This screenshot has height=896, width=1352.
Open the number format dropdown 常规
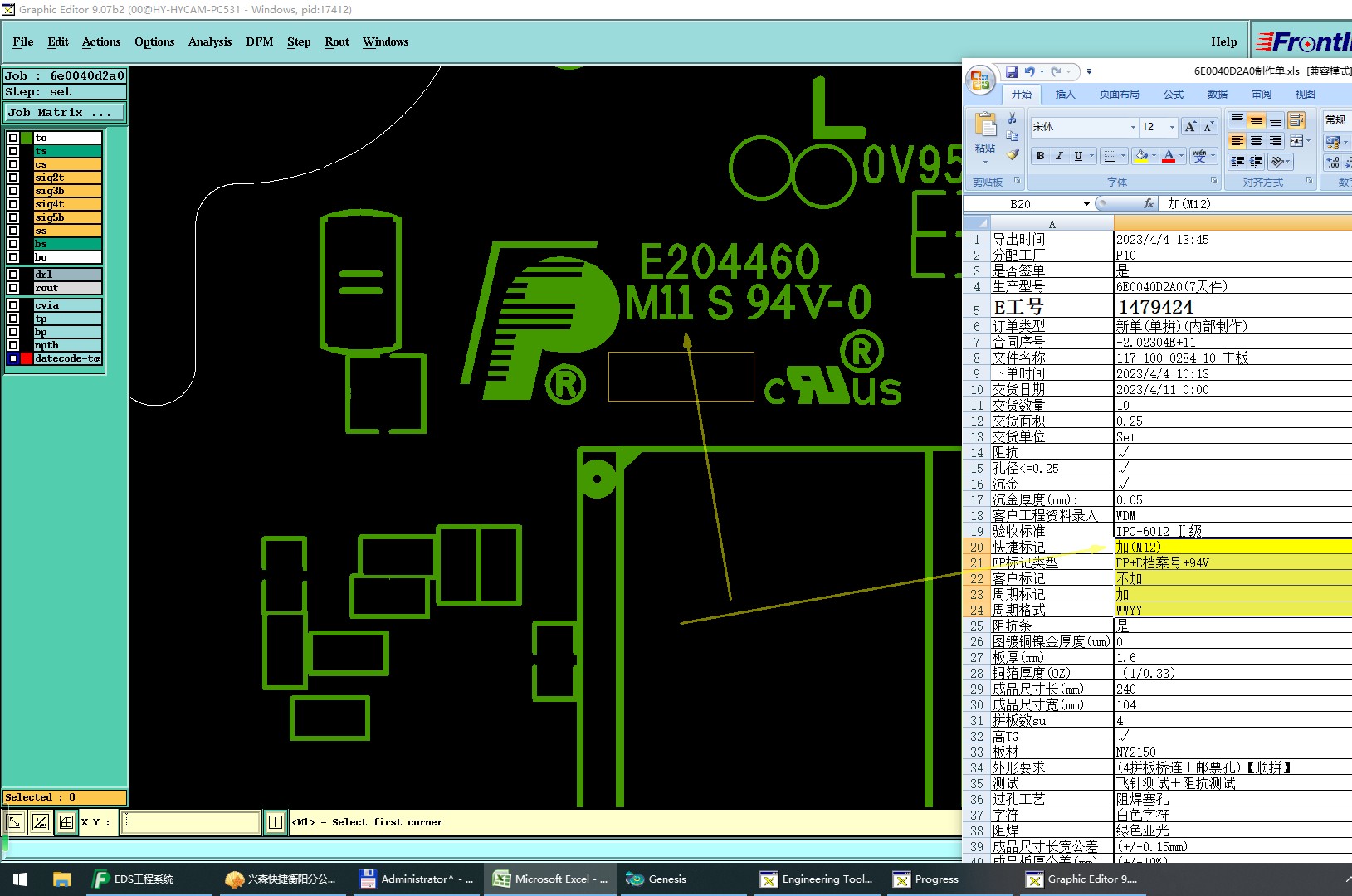coord(1336,120)
